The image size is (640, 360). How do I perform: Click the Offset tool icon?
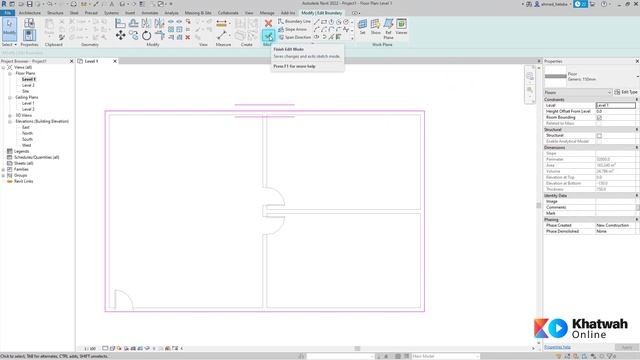point(133,23)
